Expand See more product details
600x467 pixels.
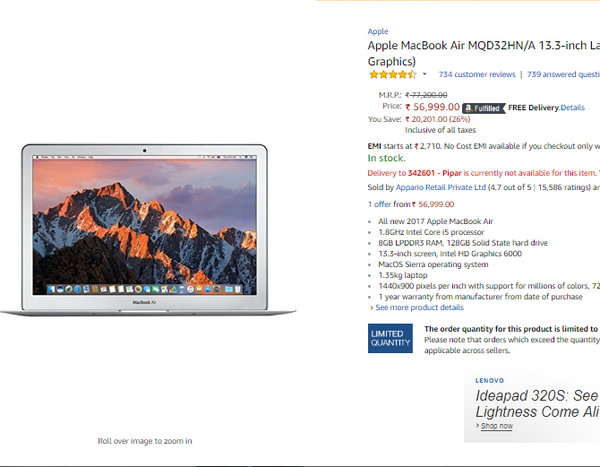point(419,307)
